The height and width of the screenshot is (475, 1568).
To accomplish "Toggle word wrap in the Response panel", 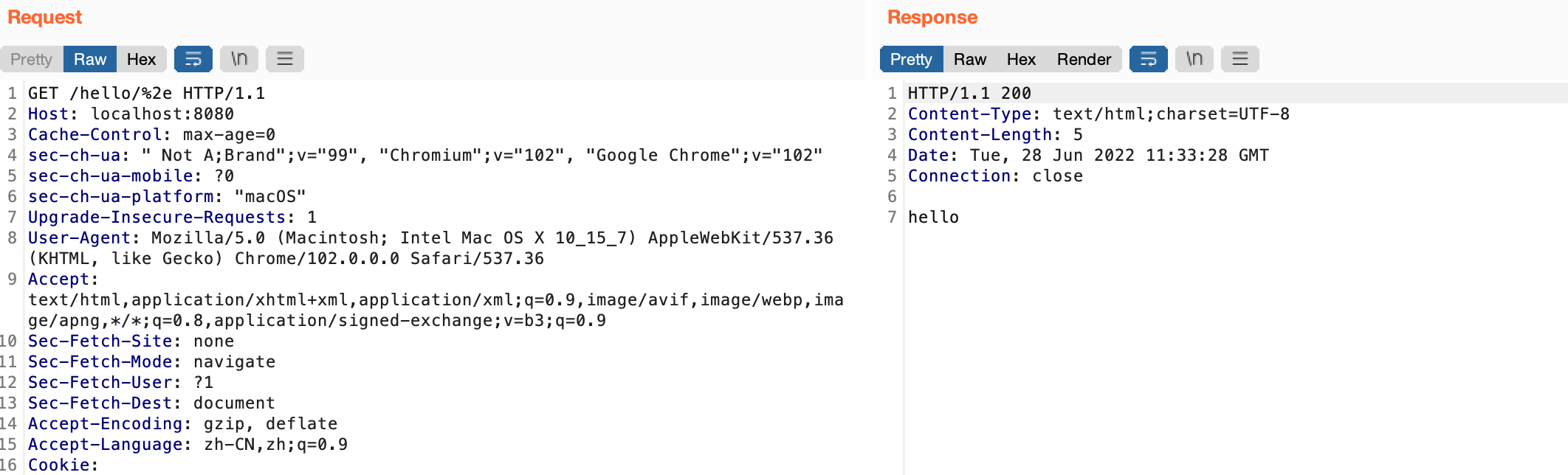I will (x=1149, y=59).
